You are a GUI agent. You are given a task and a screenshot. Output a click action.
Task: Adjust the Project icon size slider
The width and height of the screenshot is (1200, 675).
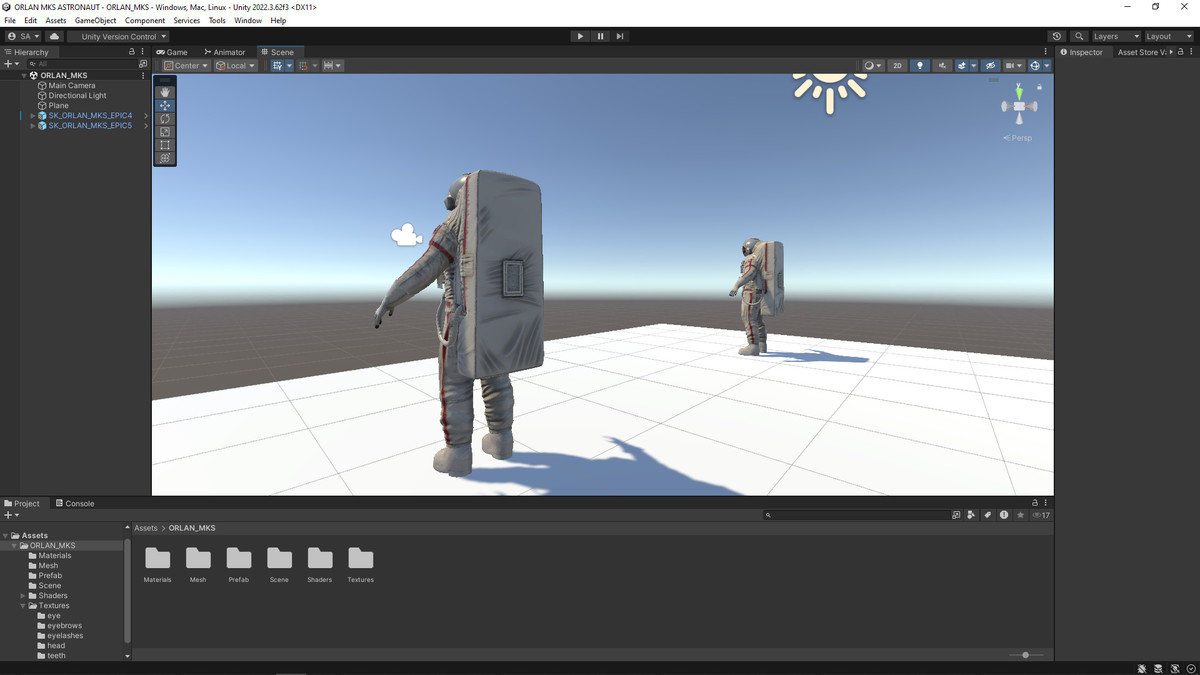[1026, 655]
